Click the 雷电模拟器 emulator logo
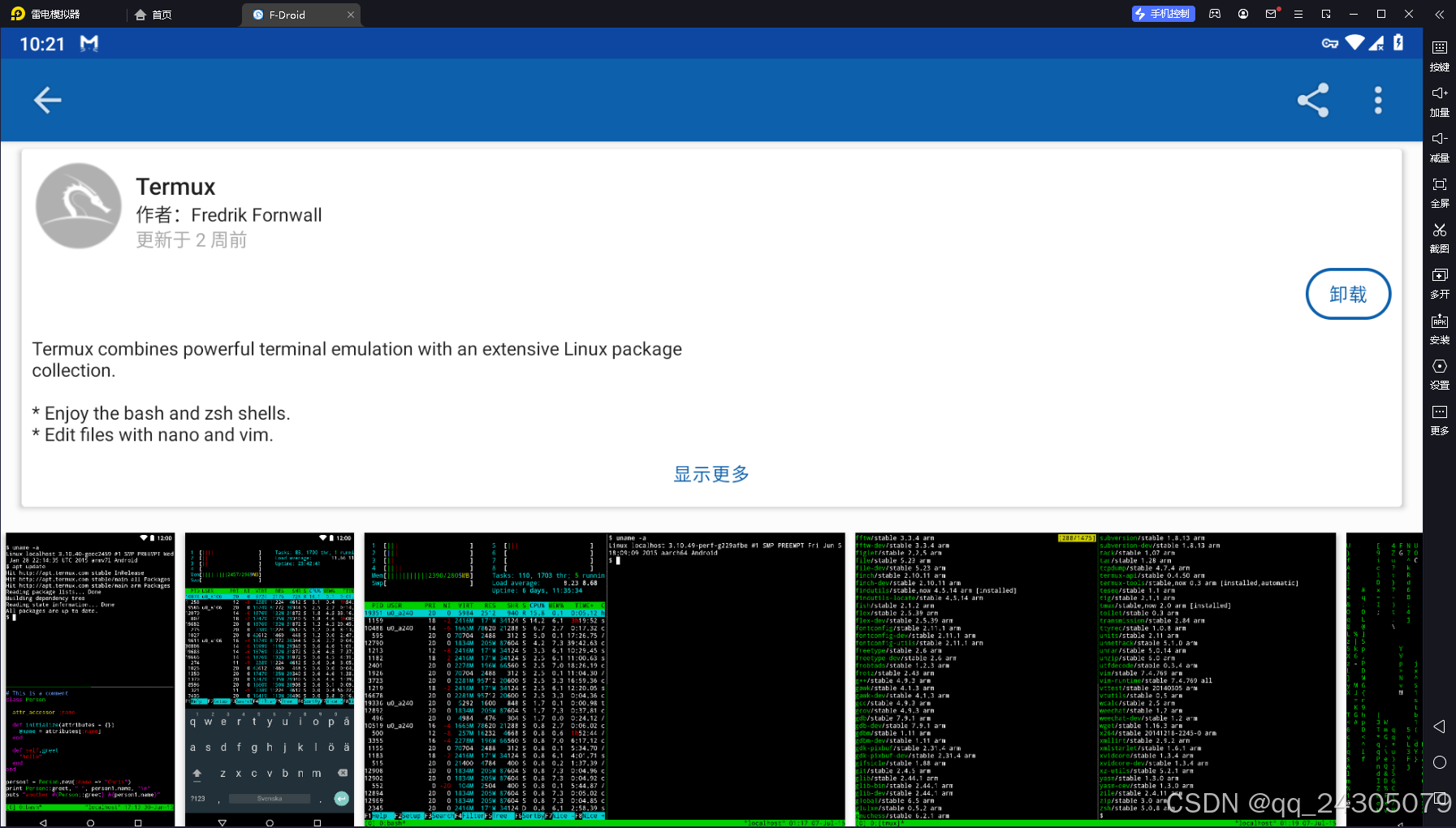1456x828 pixels. coord(18,14)
